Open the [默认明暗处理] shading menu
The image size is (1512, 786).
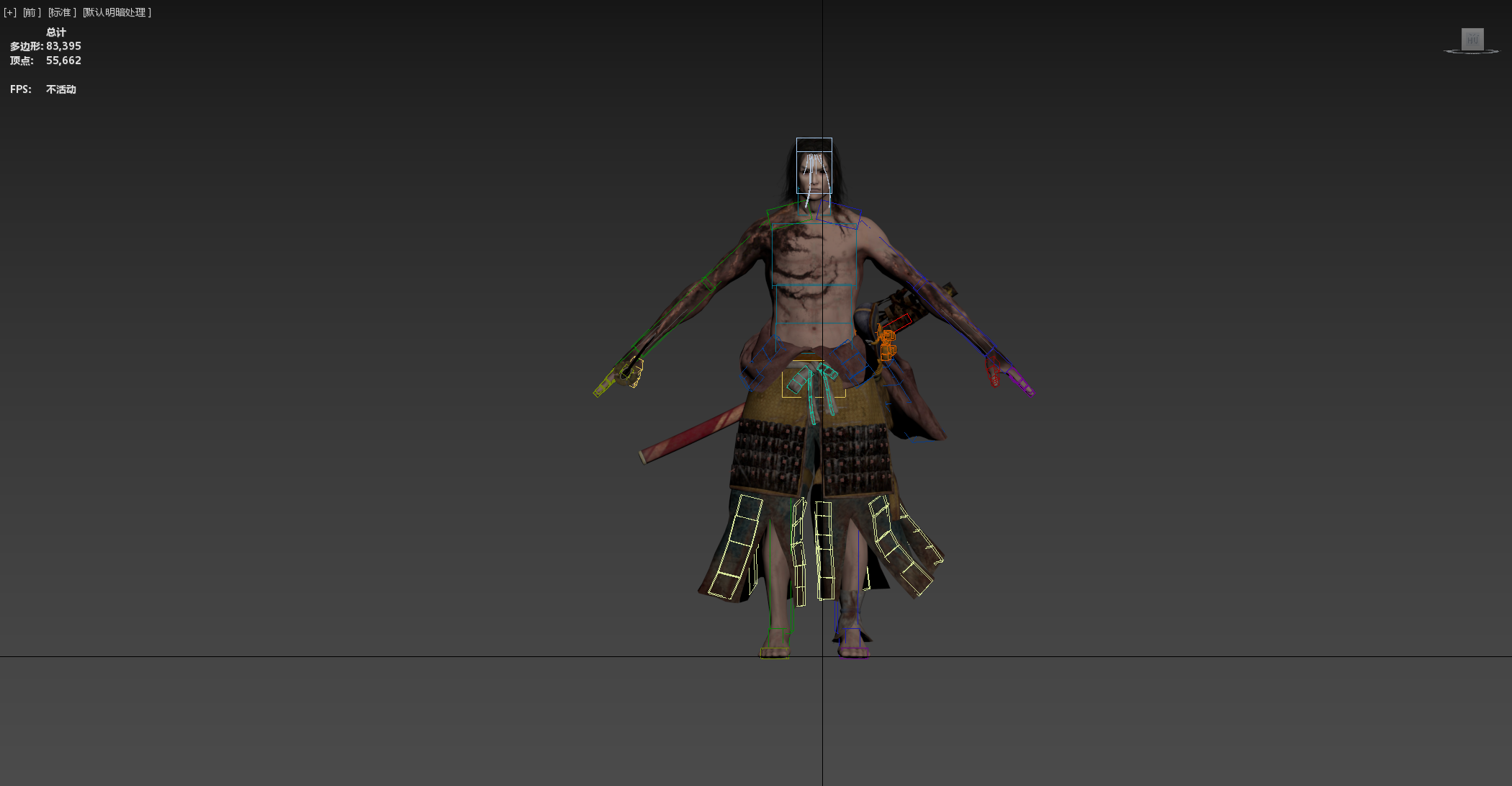[x=117, y=12]
